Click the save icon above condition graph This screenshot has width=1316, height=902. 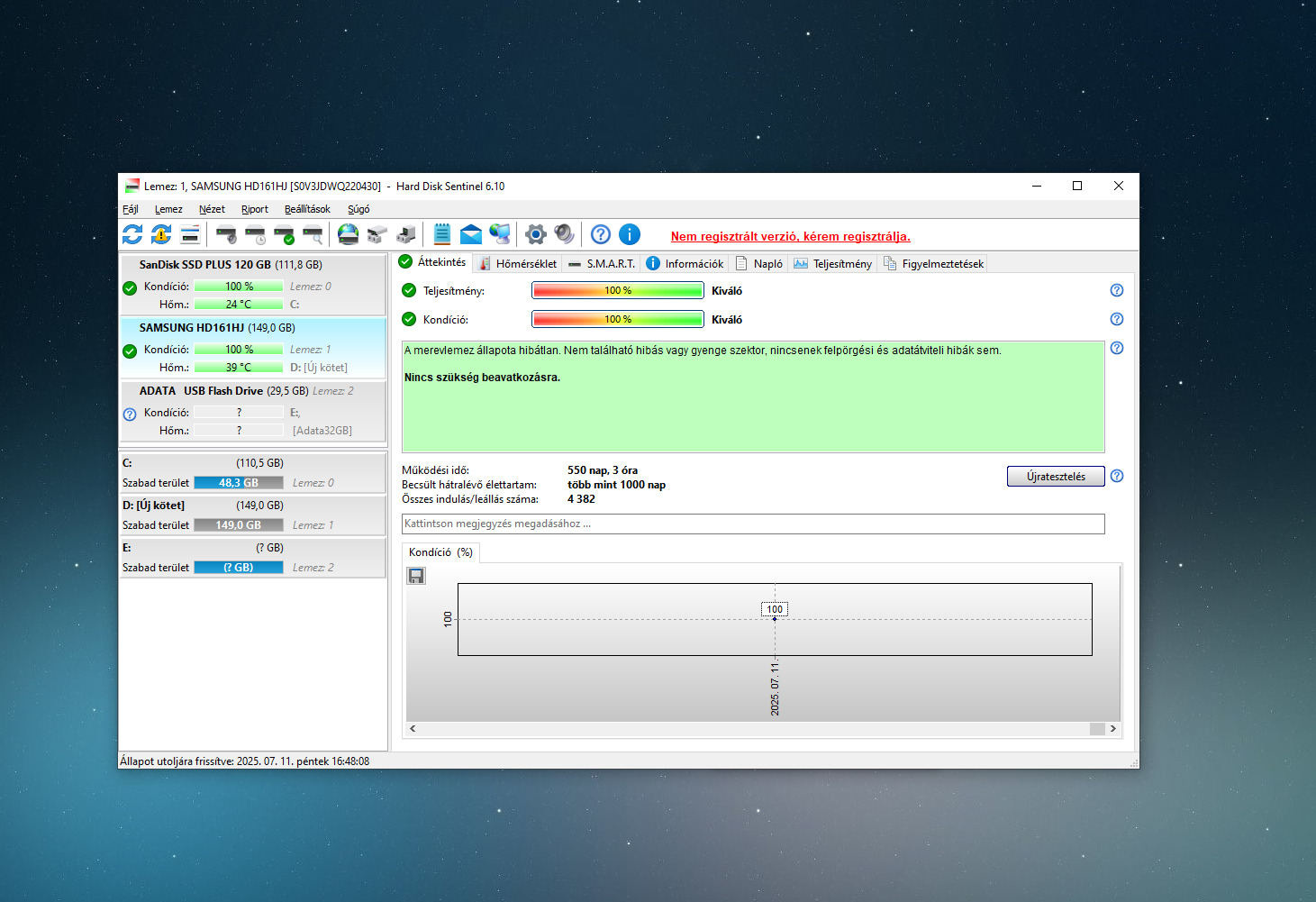[416, 576]
